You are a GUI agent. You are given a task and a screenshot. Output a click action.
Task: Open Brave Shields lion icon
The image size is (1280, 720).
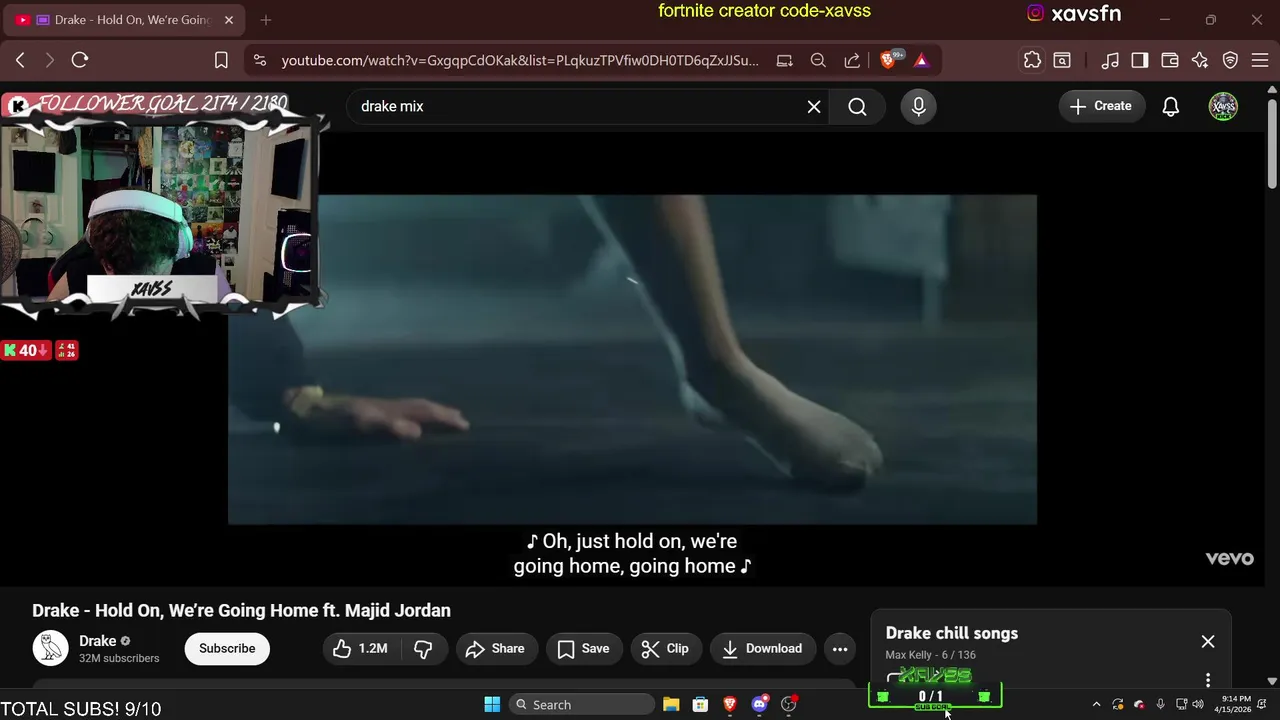888,60
